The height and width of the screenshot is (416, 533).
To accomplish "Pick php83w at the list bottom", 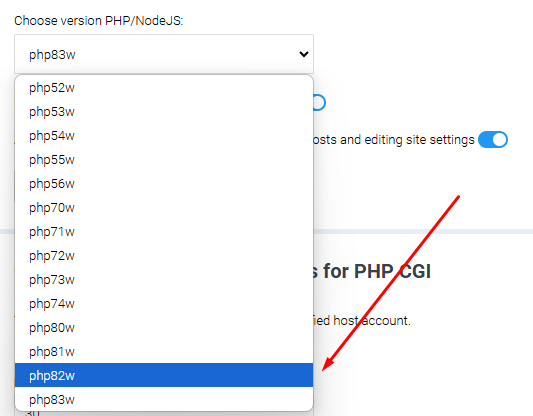I will [164, 399].
